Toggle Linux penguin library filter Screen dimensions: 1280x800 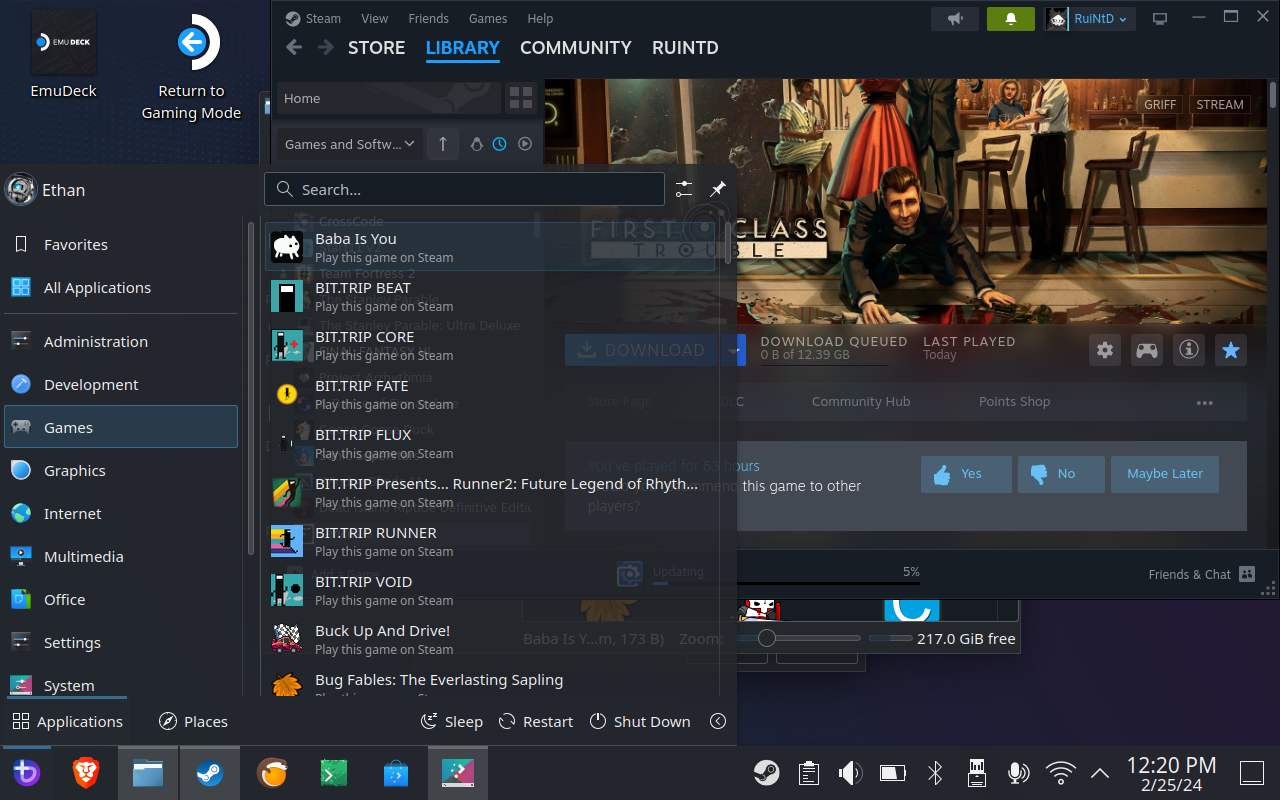[477, 144]
